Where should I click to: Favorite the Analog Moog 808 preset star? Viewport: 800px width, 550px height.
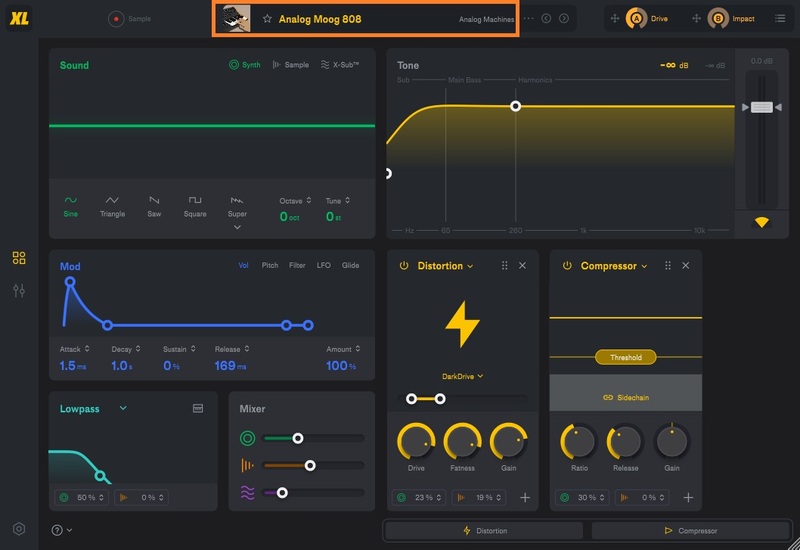267,19
